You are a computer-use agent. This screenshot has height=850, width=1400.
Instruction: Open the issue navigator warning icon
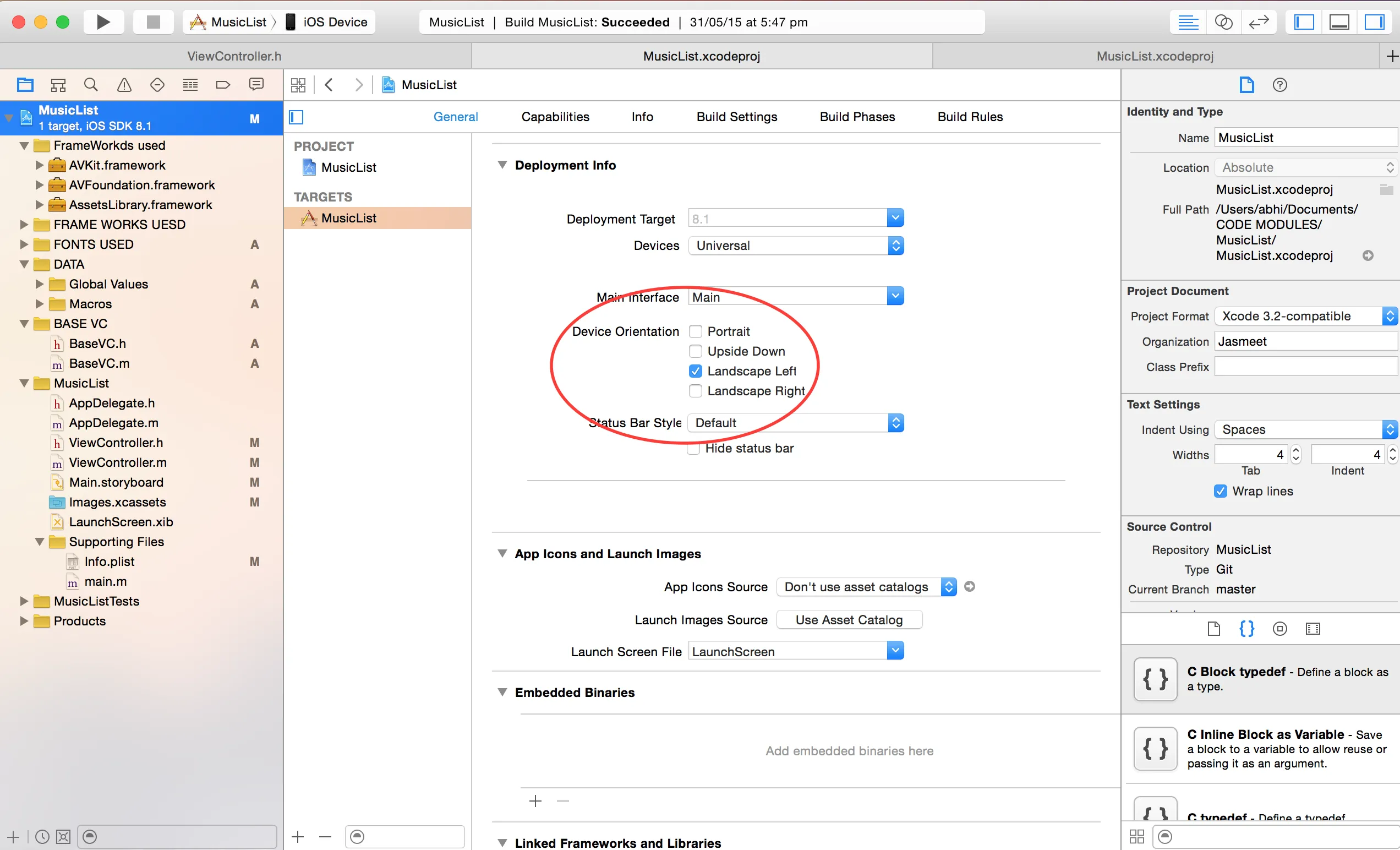[124, 85]
